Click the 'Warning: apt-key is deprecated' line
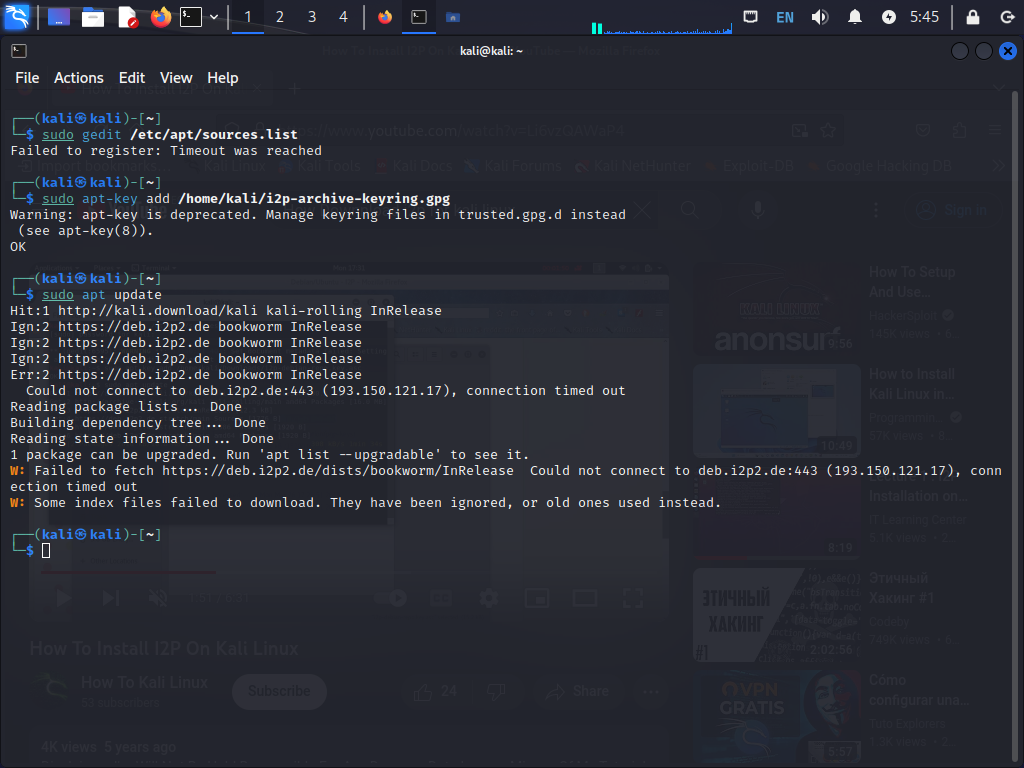 click(318, 215)
